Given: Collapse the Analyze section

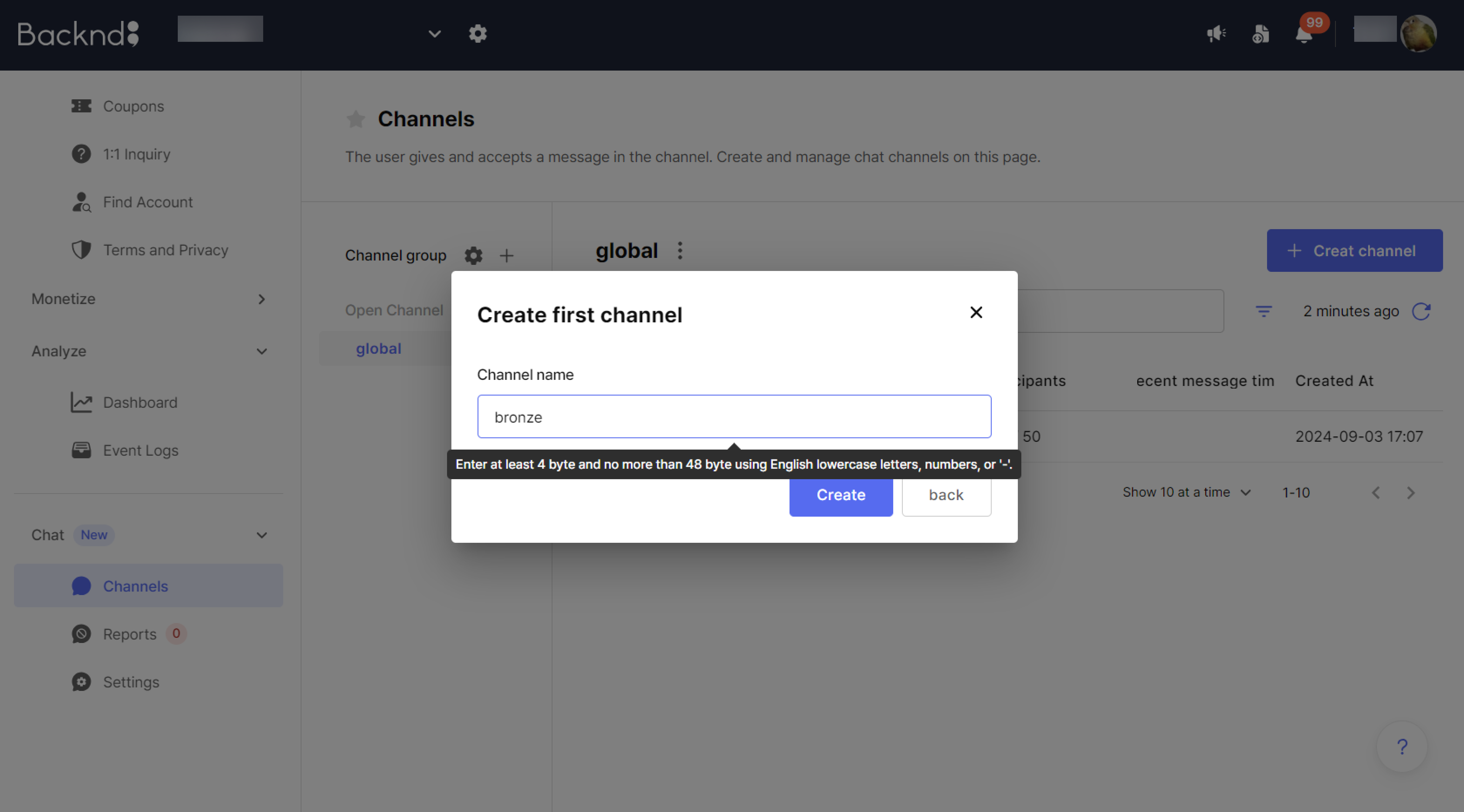Looking at the screenshot, I should [149, 351].
